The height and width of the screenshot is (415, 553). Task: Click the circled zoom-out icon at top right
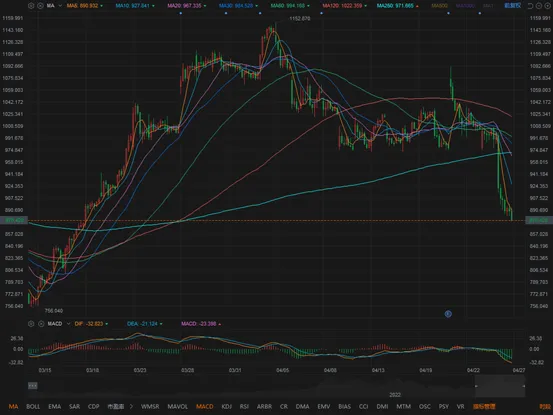(x=539, y=6)
